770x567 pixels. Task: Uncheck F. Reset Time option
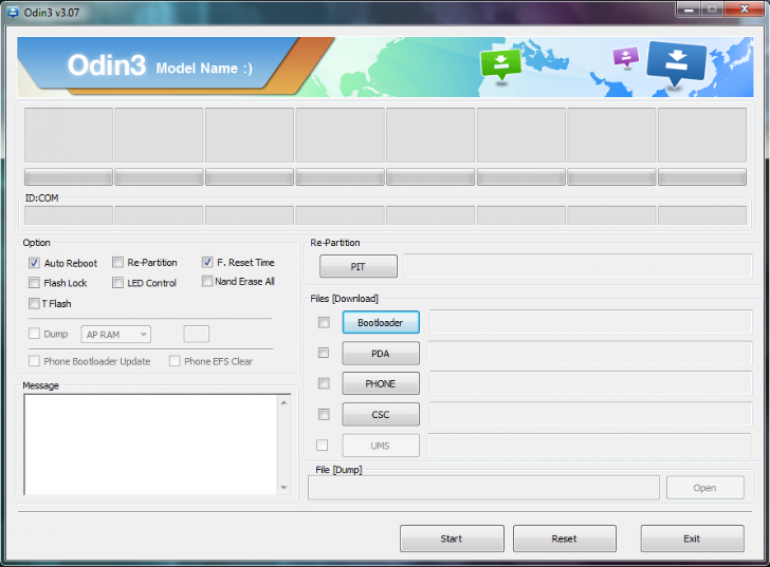click(x=207, y=262)
